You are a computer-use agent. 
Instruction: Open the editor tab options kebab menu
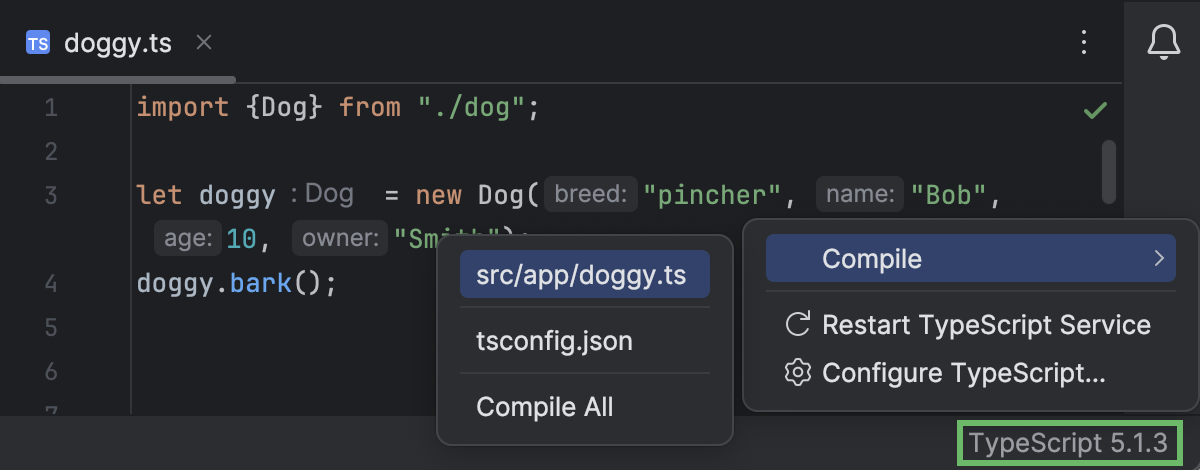pos(1083,42)
